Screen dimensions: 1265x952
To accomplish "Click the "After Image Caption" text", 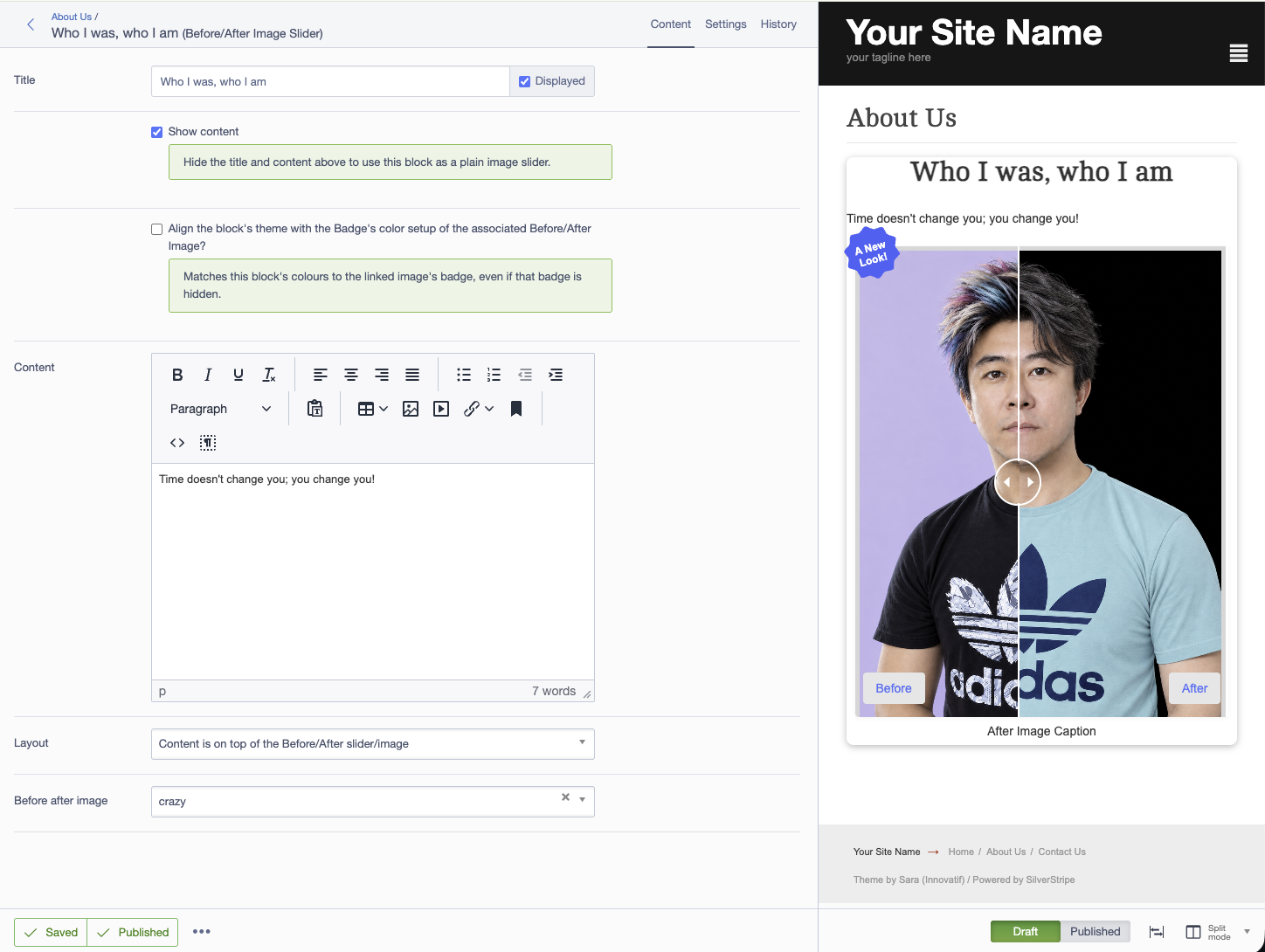I will pos(1041,731).
